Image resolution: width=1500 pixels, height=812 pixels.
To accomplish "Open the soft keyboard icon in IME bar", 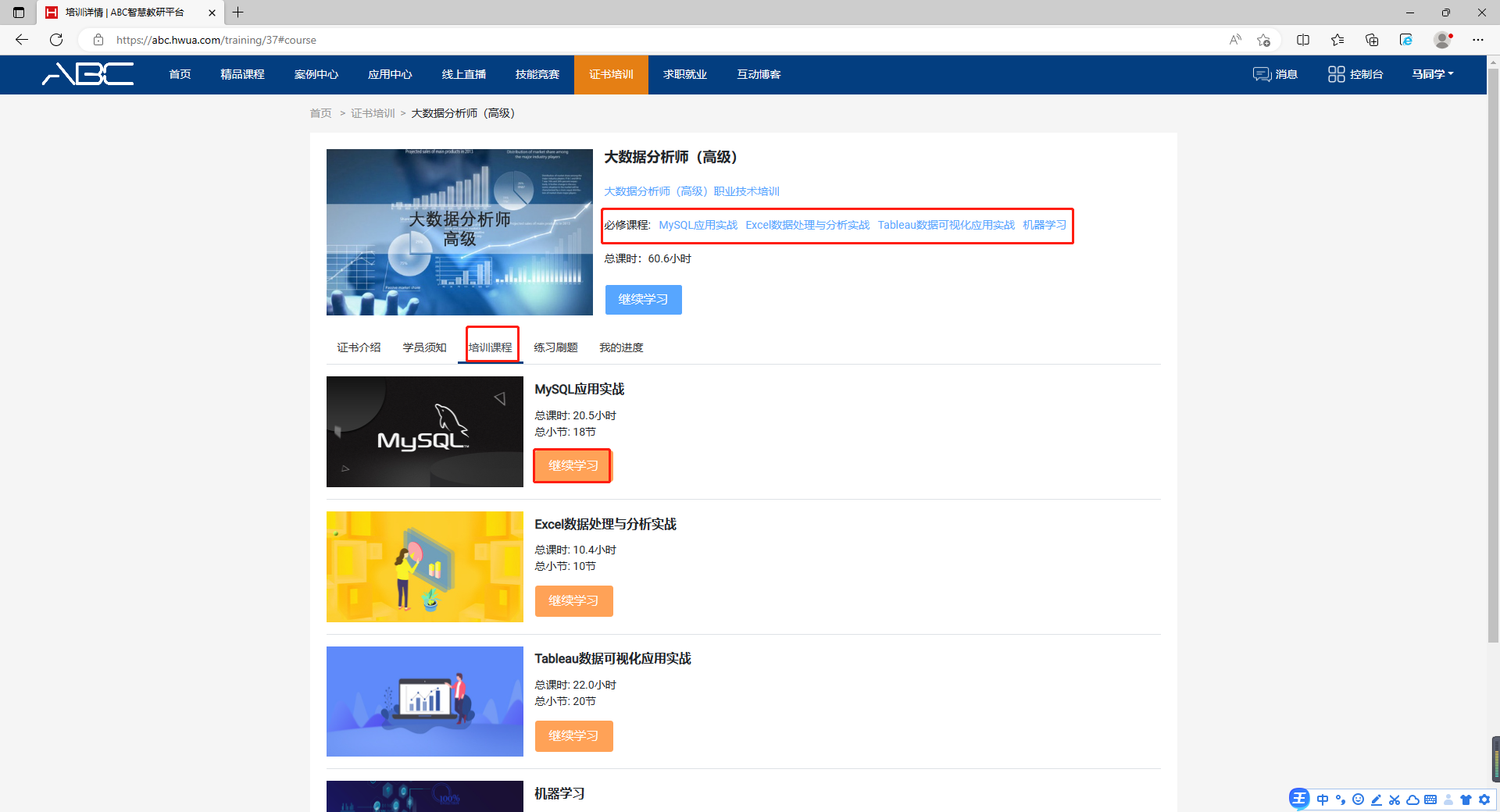I will click(x=1430, y=800).
